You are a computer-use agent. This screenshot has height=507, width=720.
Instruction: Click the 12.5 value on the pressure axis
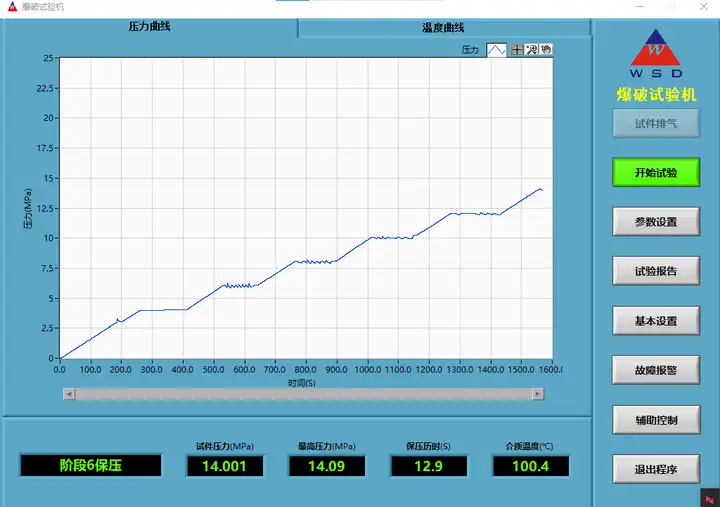[x=45, y=208]
